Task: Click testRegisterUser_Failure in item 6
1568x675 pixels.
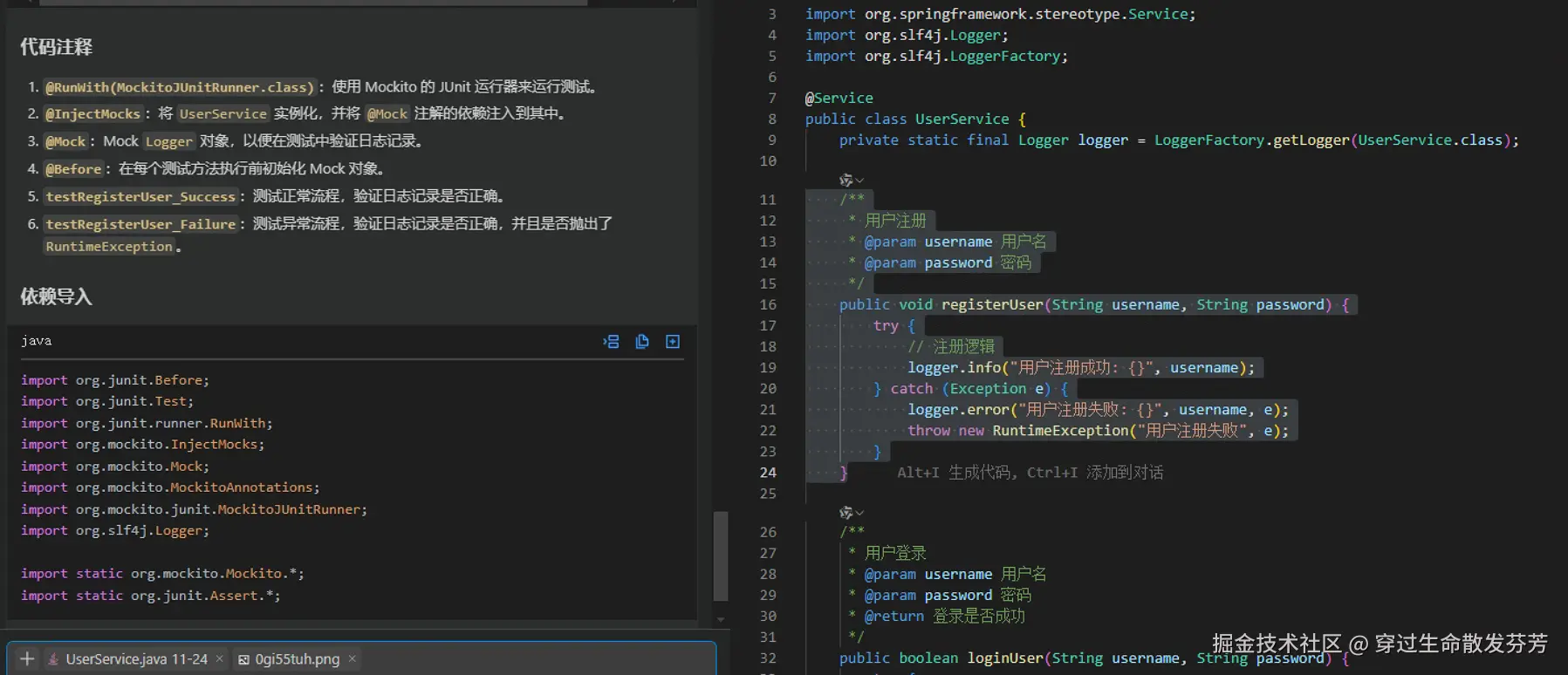Action: (140, 224)
